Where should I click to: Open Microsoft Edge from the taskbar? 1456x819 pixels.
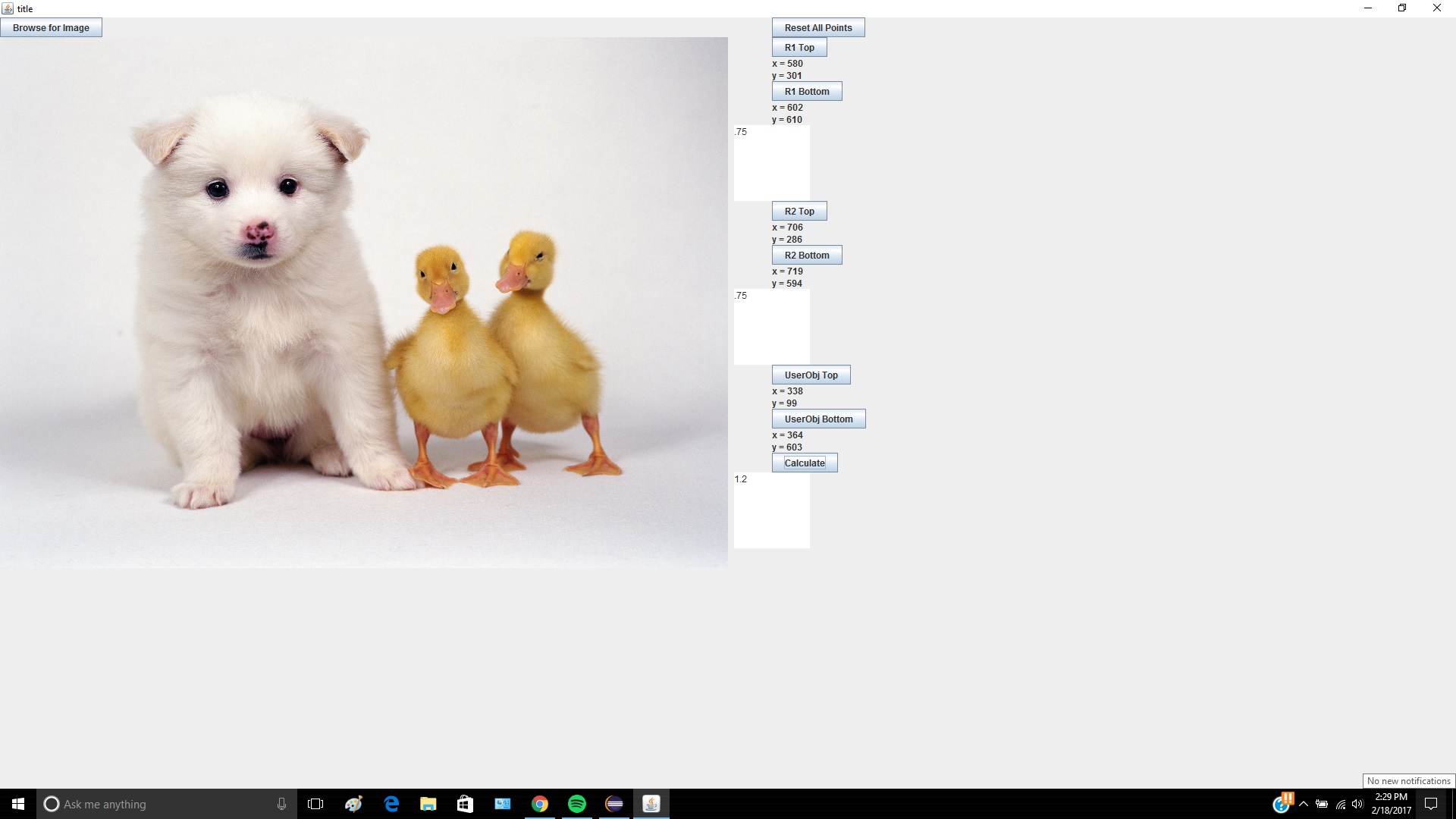(x=391, y=804)
